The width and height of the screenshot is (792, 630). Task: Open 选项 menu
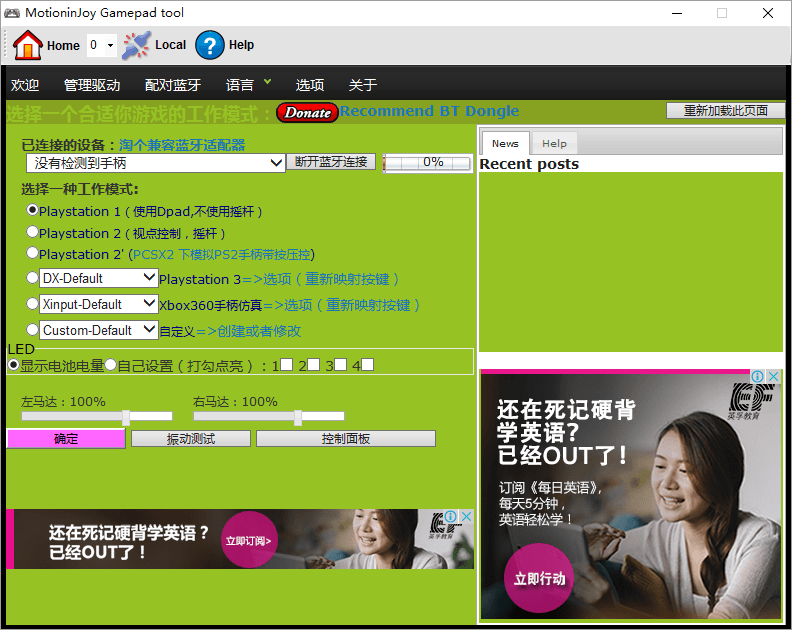(x=310, y=85)
